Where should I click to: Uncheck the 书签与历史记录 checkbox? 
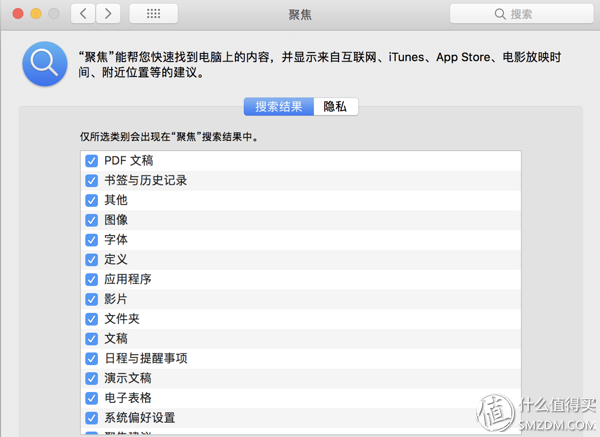91,181
